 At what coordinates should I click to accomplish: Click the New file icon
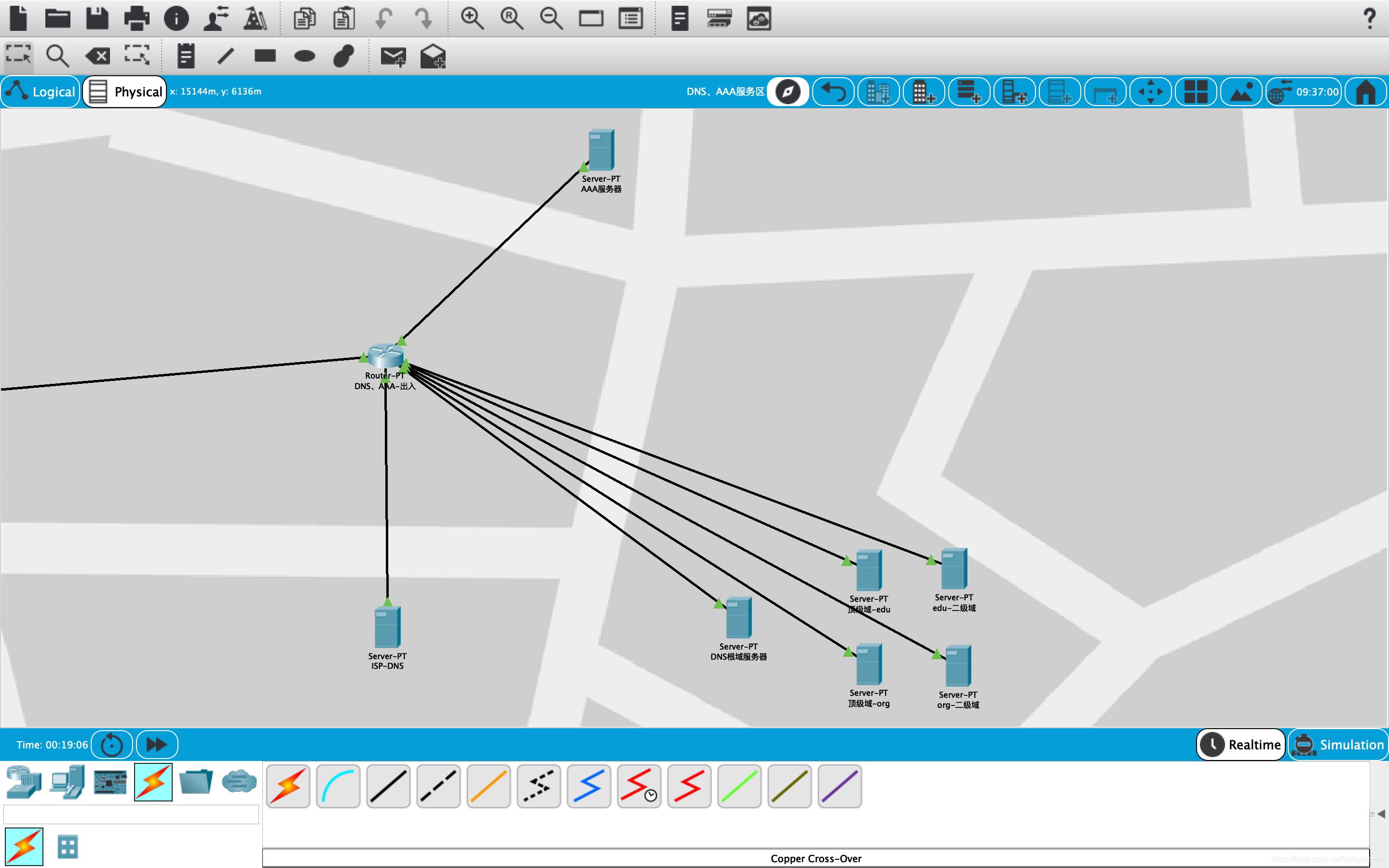click(x=19, y=18)
